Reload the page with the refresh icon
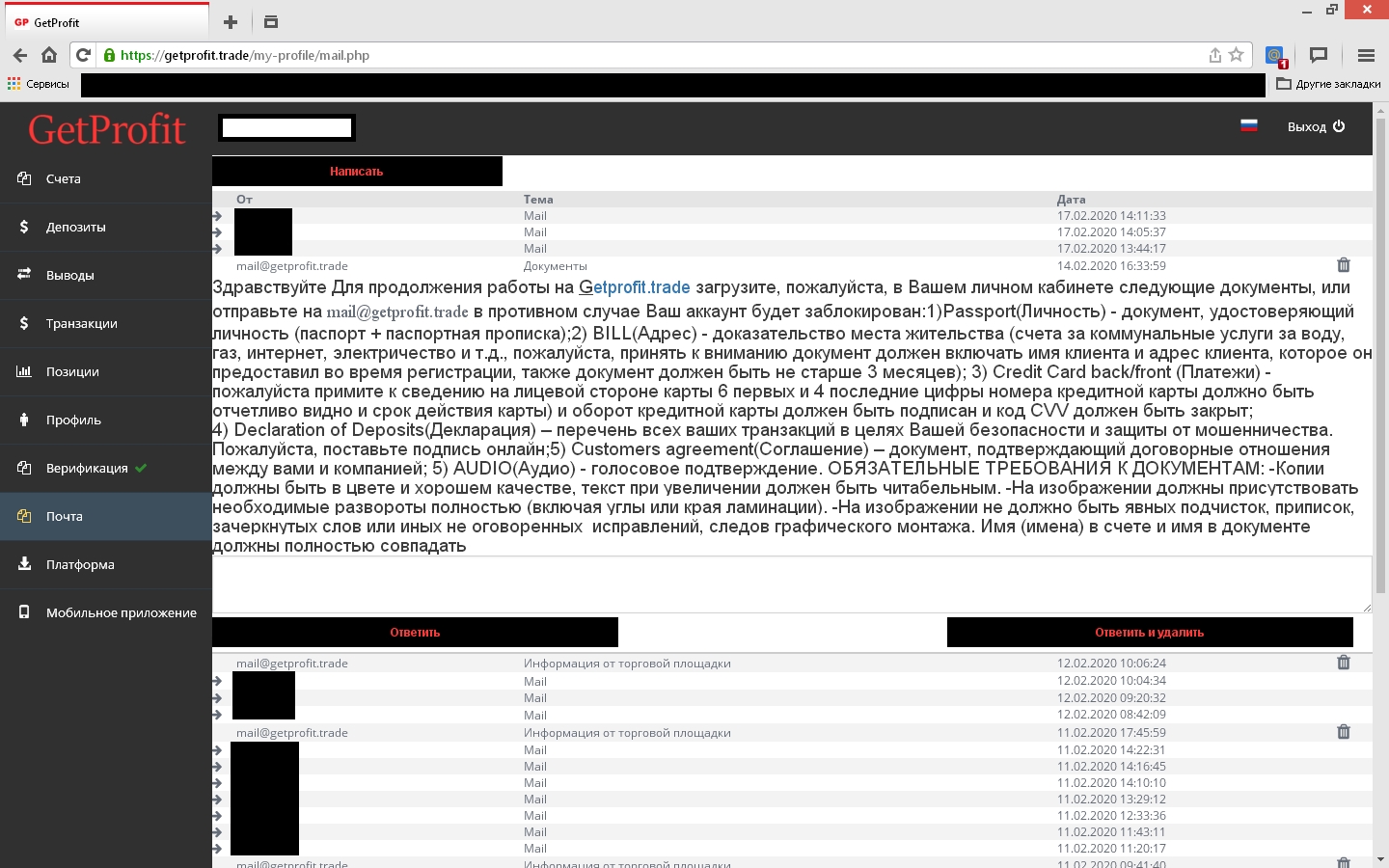Viewport: 1389px width, 868px height. click(x=84, y=55)
